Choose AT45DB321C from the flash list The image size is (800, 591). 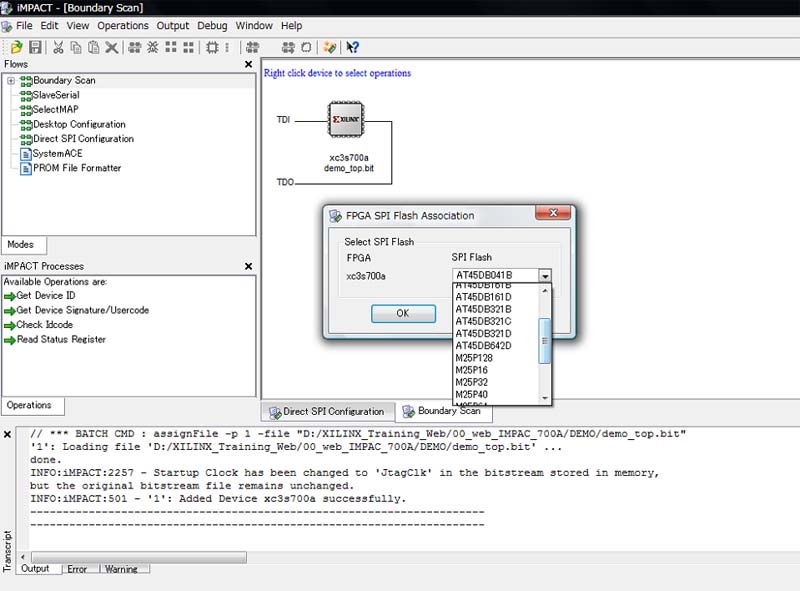tap(495, 322)
